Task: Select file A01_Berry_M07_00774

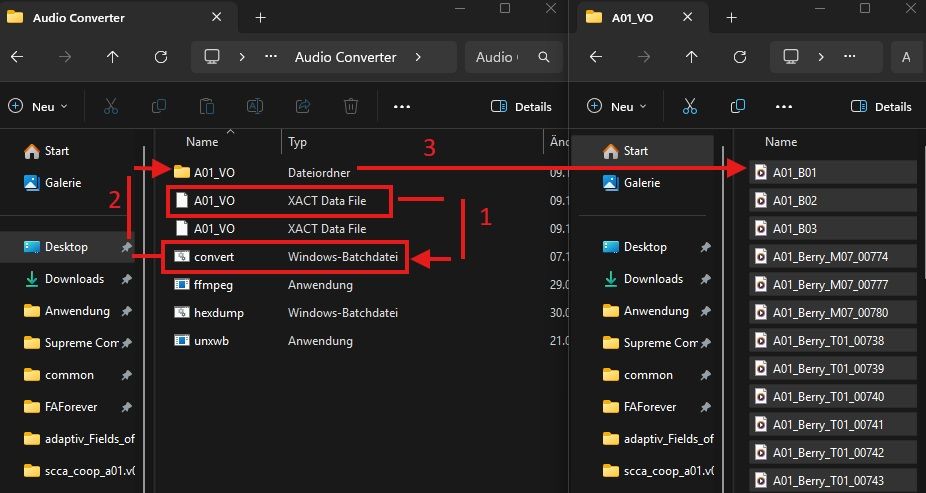Action: tap(833, 257)
